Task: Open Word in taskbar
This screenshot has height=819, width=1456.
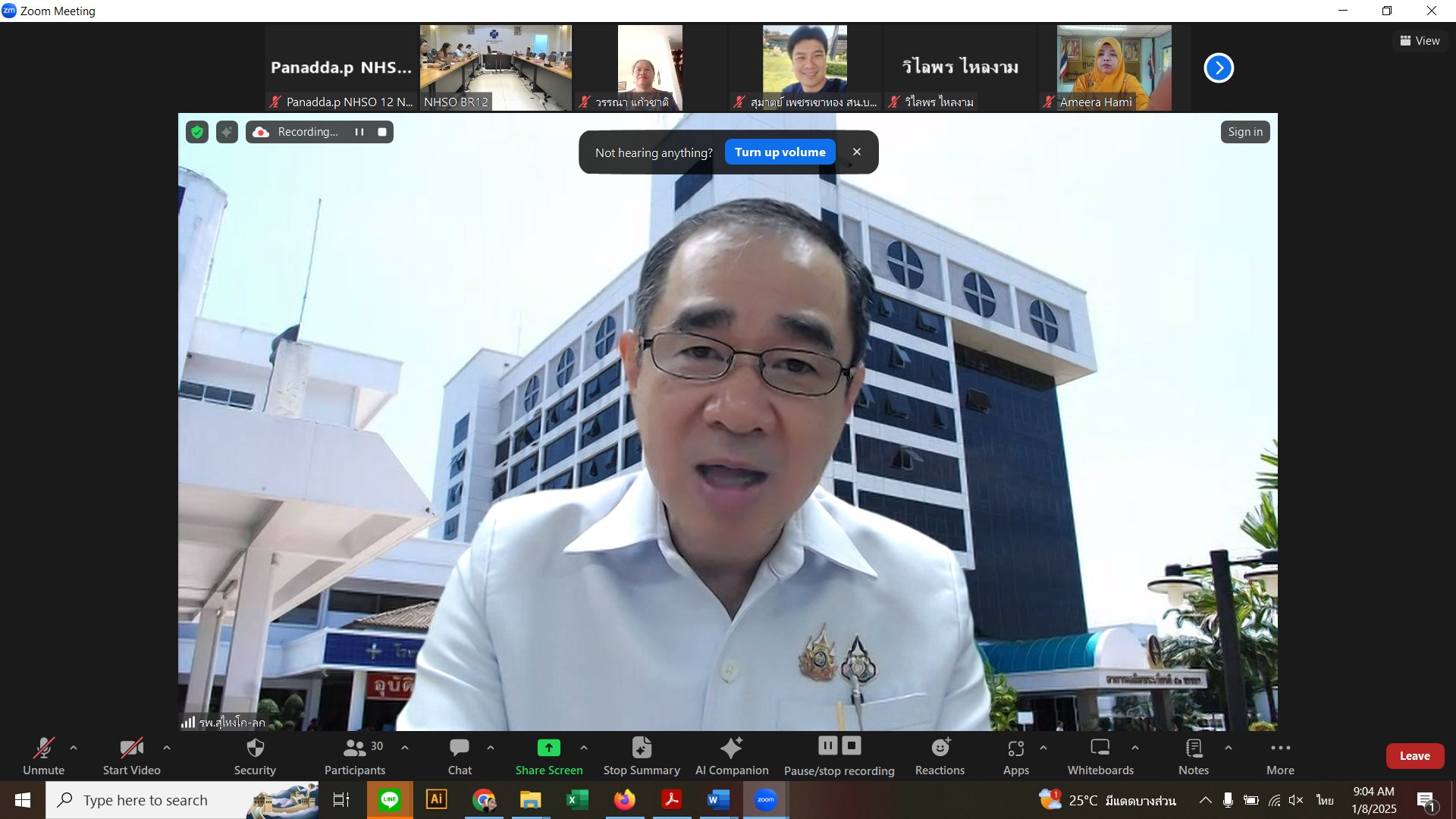Action: coord(718,800)
